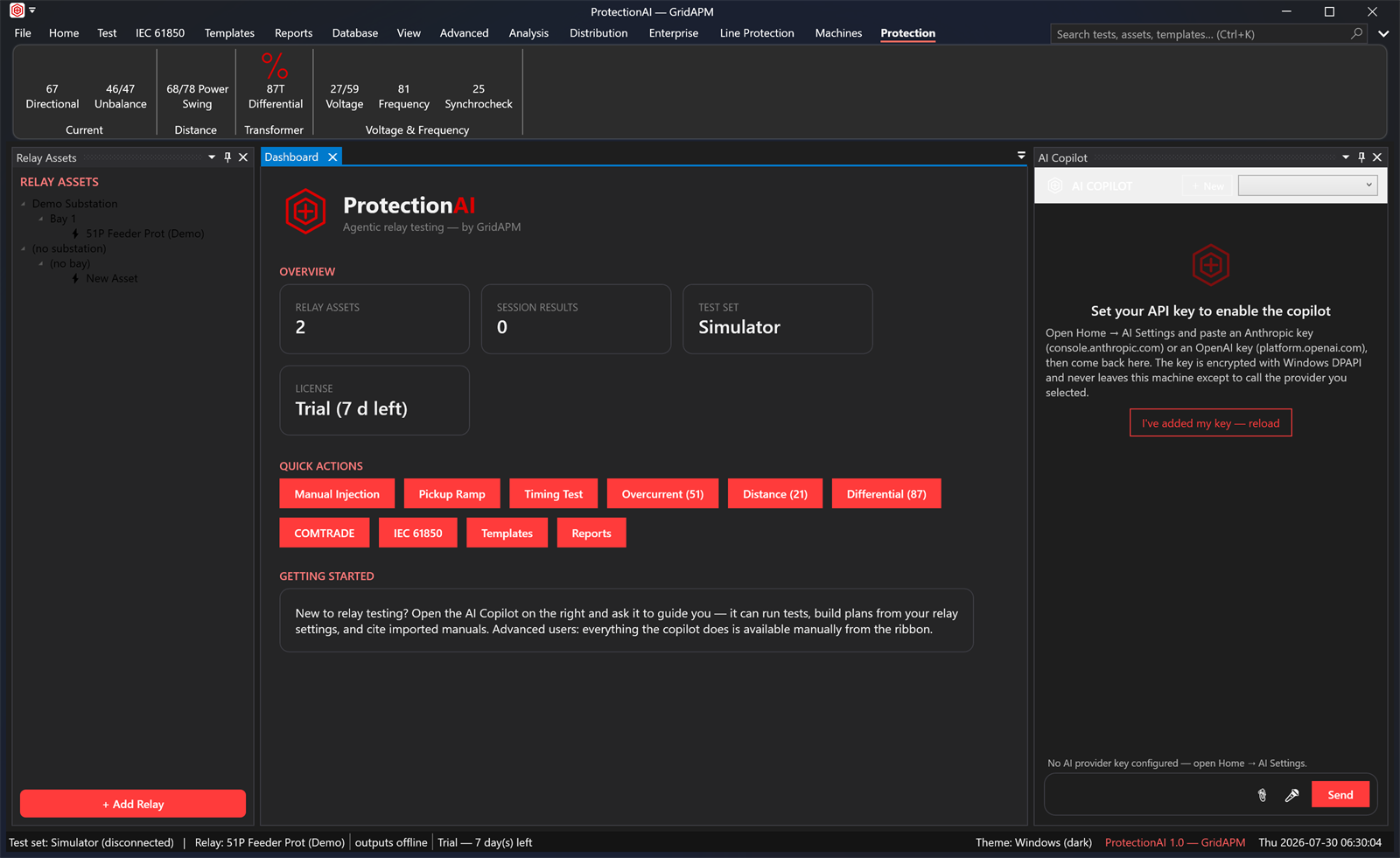Open quick access toolbar dropdown arrow

point(32,11)
